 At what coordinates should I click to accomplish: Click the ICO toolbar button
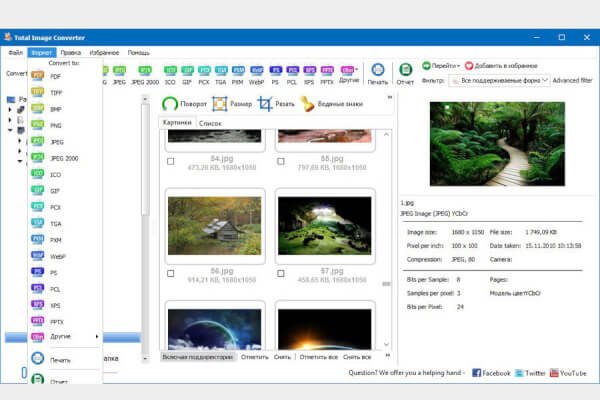click(x=170, y=75)
